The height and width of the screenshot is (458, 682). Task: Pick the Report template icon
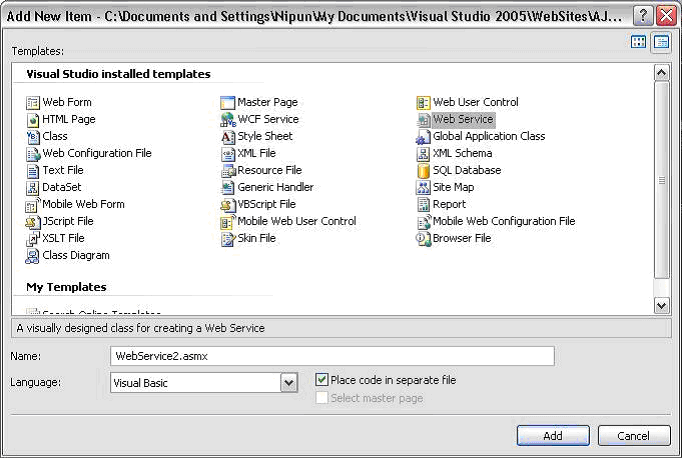point(423,204)
